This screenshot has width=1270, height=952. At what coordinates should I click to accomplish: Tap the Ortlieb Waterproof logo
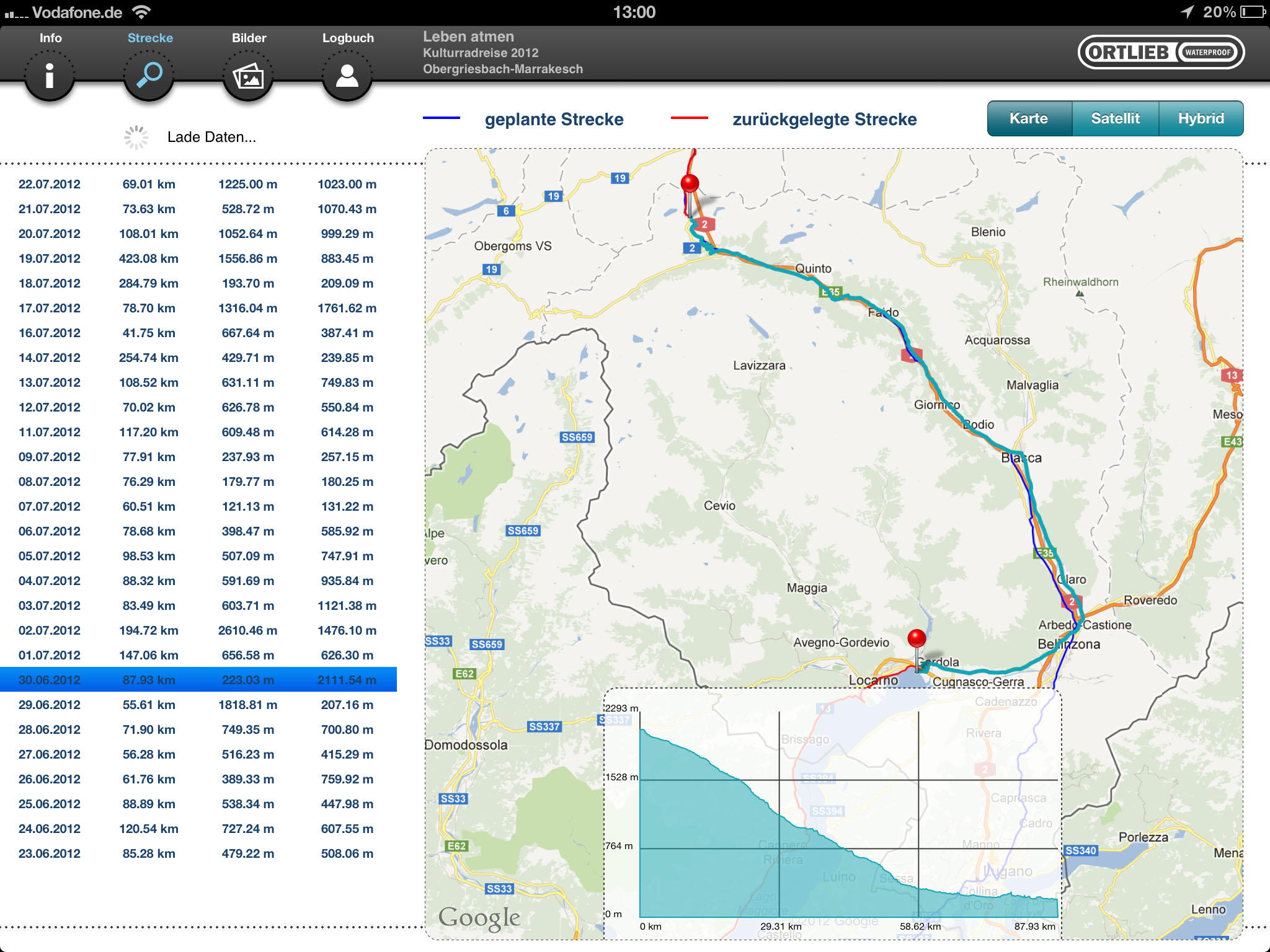click(1160, 53)
